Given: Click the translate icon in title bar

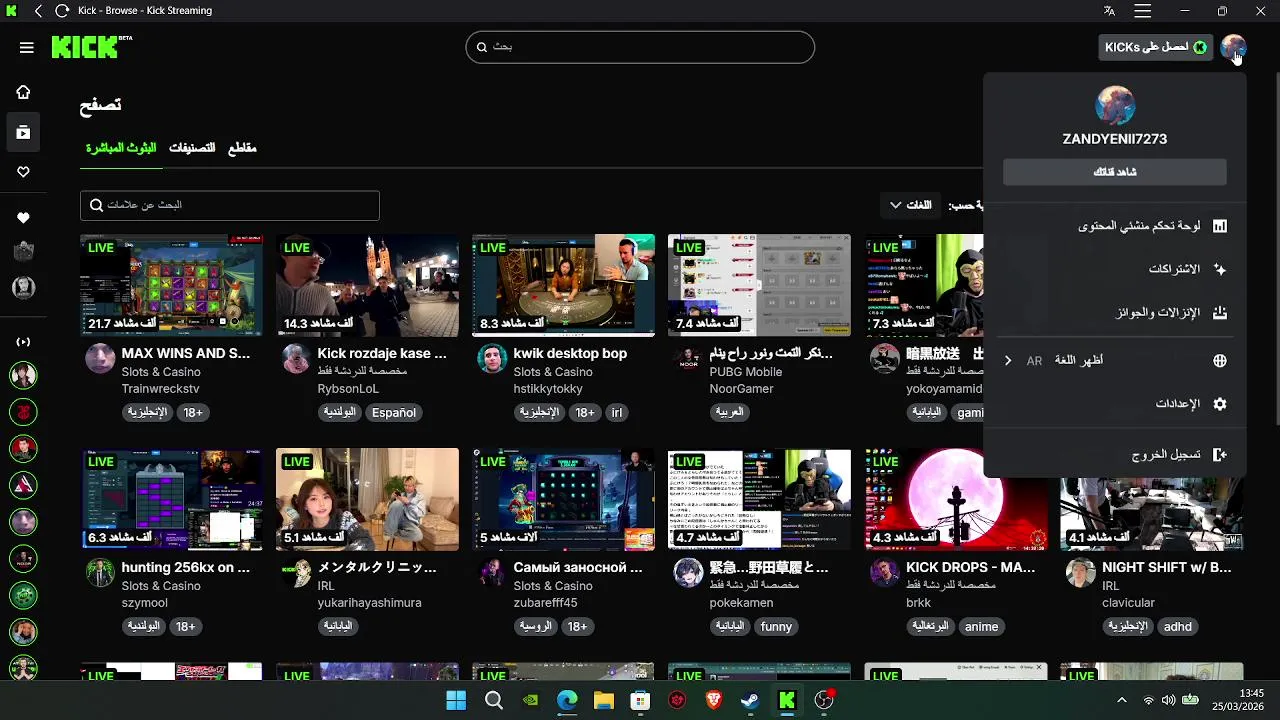Looking at the screenshot, I should (x=1109, y=11).
